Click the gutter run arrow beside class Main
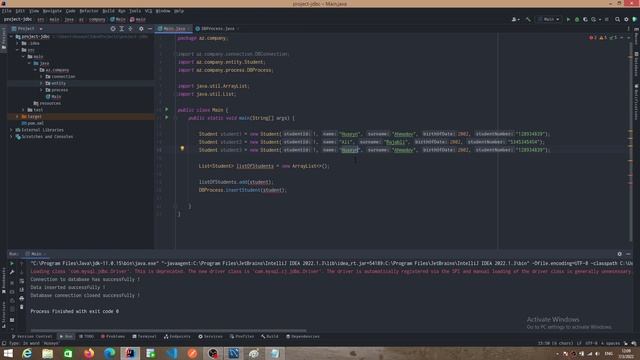 (167, 109)
